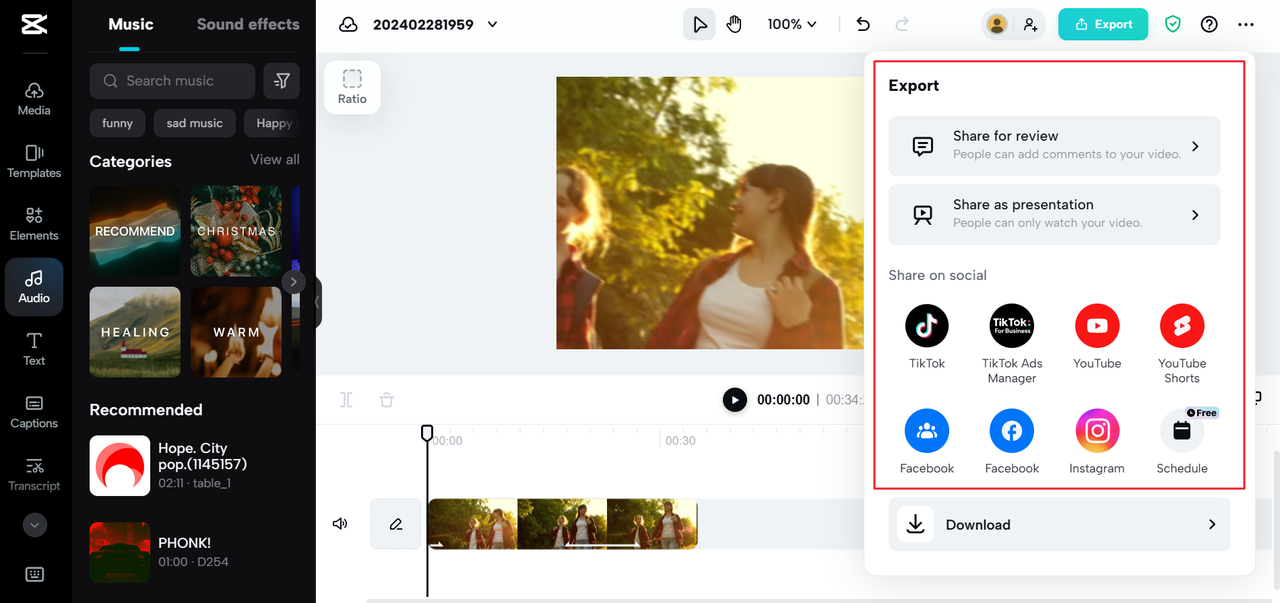This screenshot has width=1280, height=603.
Task: Expand more sidebar tools chevron
Action: [x=35, y=525]
